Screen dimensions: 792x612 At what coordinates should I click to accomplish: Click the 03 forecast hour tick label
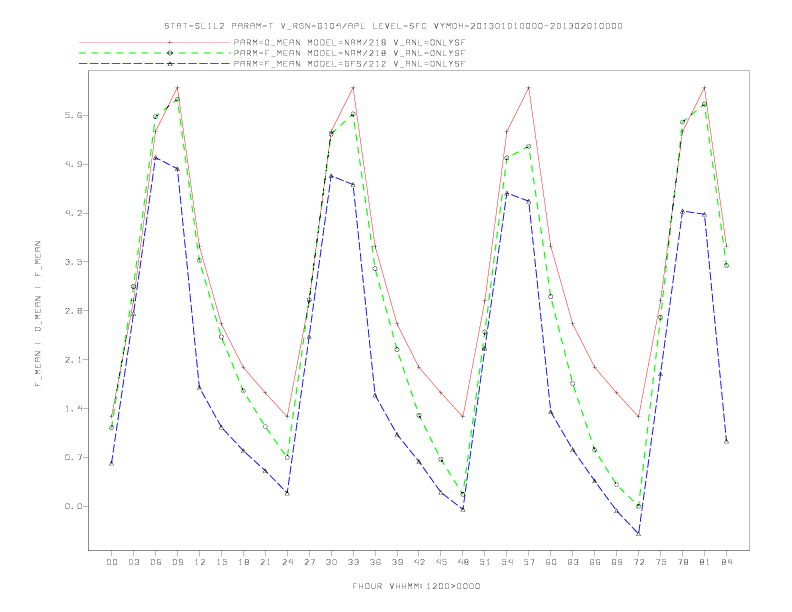coord(133,562)
